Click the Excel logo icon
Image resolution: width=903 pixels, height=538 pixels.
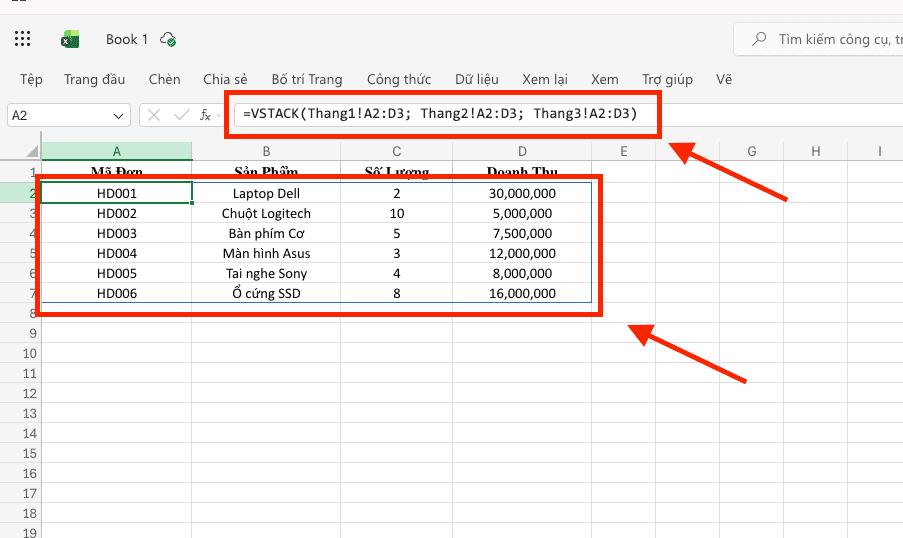point(70,39)
